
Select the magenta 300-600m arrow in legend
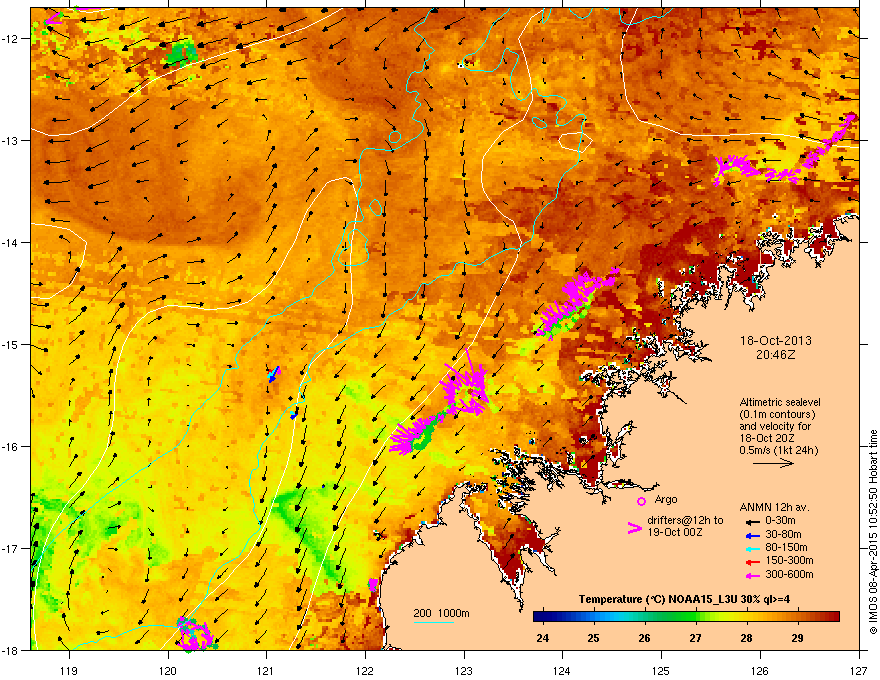pos(754,575)
